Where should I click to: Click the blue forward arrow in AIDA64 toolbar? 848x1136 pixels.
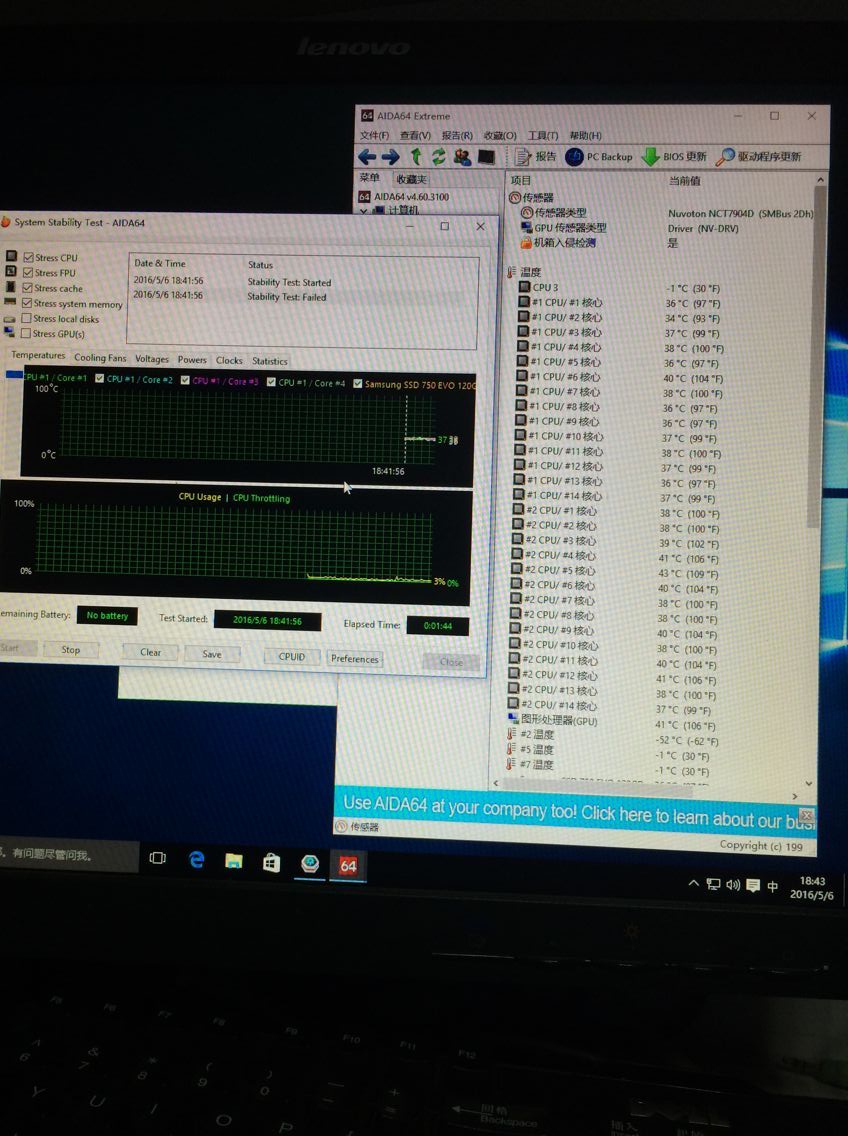391,156
